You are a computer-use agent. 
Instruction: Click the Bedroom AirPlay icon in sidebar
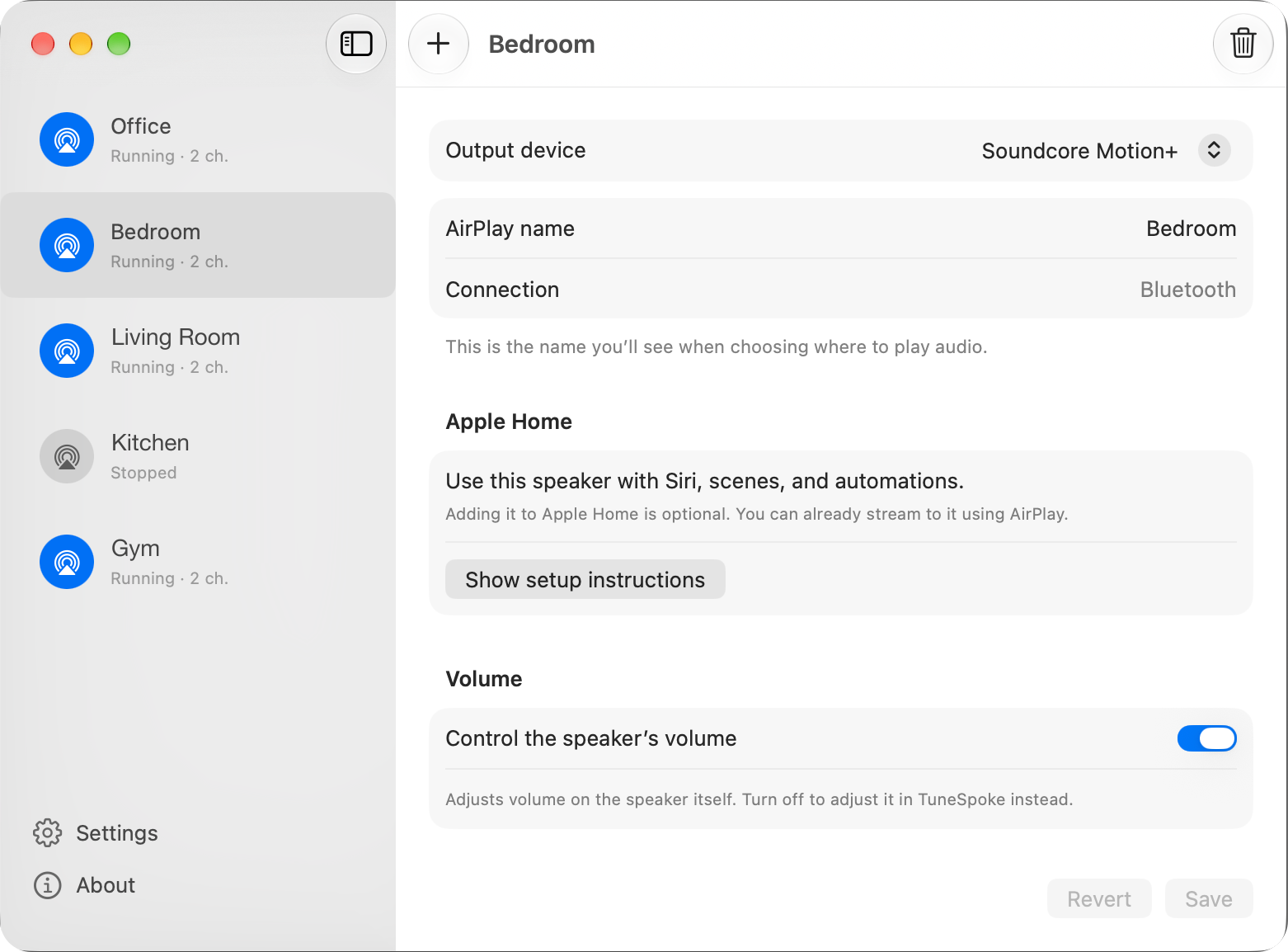[x=67, y=245]
